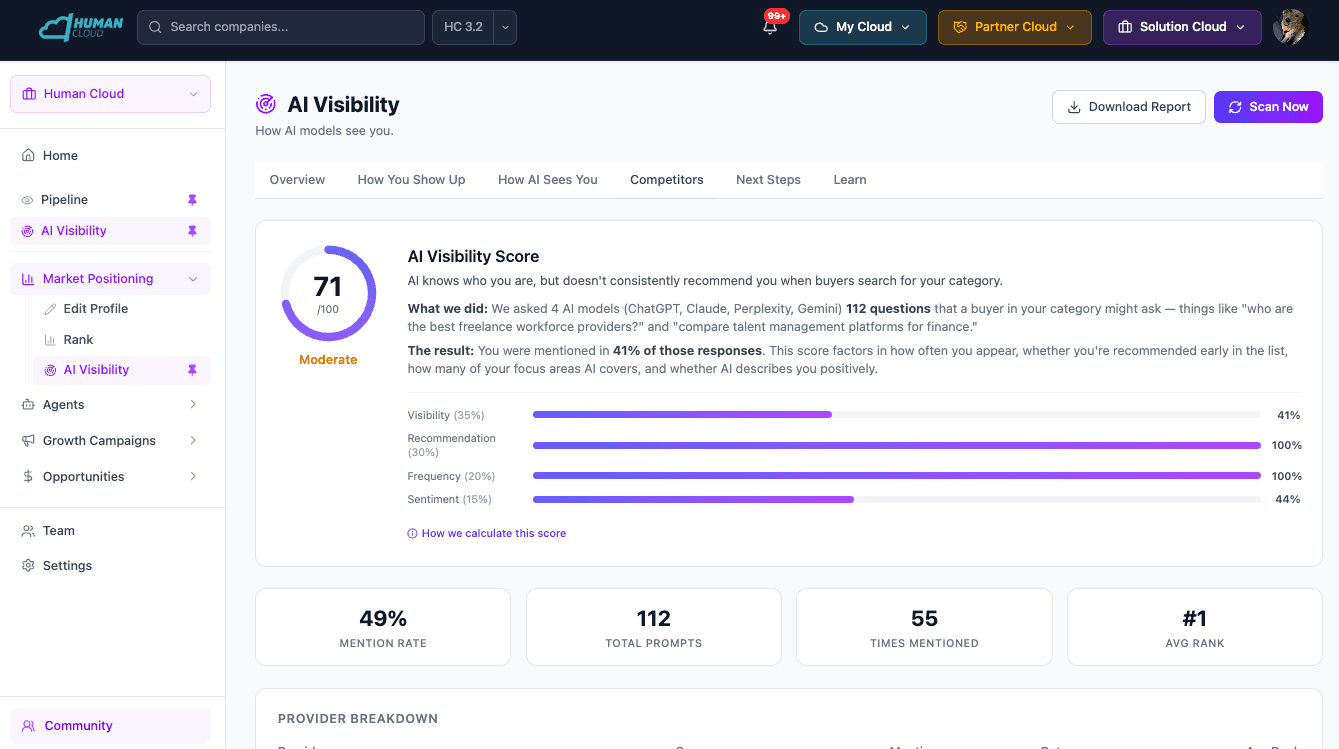Click the Human Cloud logo
Image resolution: width=1339 pixels, height=749 pixels.
(x=81, y=27)
